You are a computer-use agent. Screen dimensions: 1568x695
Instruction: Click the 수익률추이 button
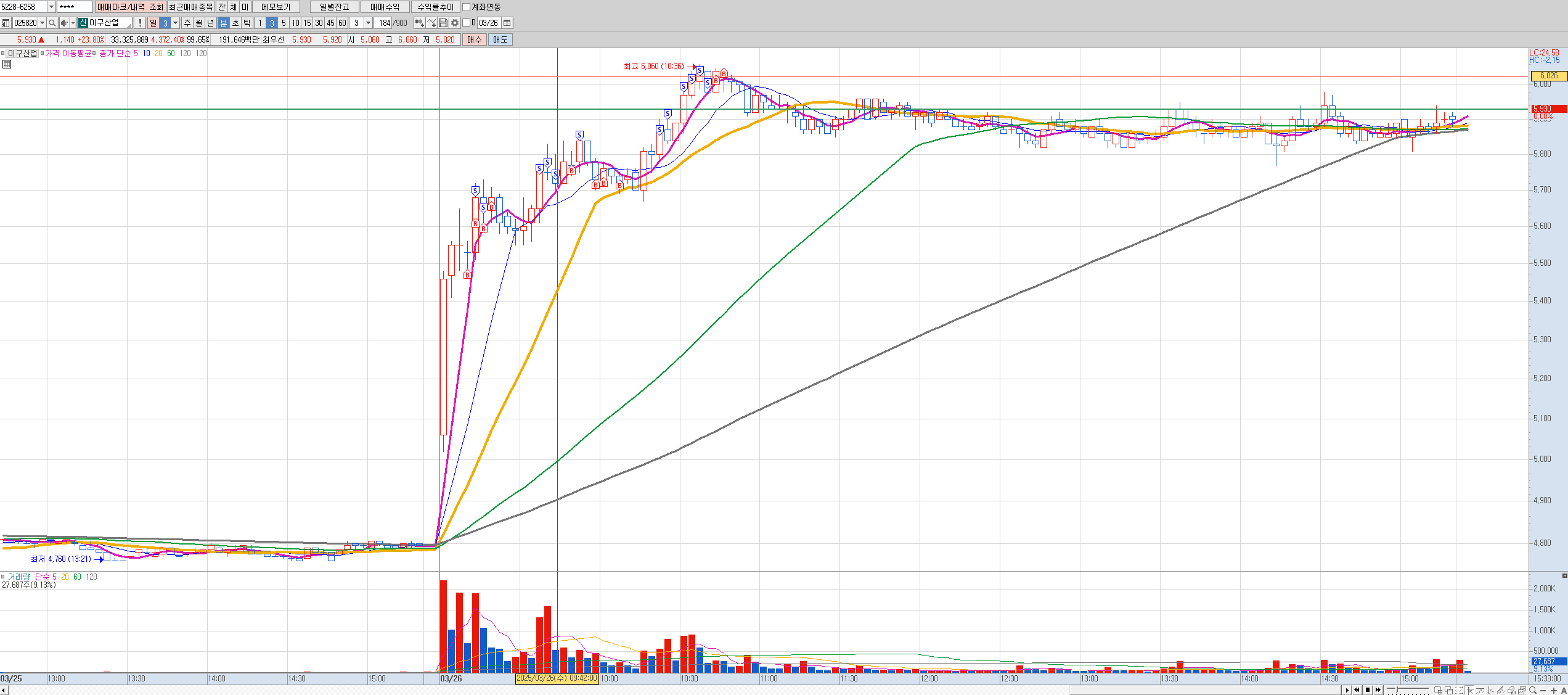(x=435, y=7)
